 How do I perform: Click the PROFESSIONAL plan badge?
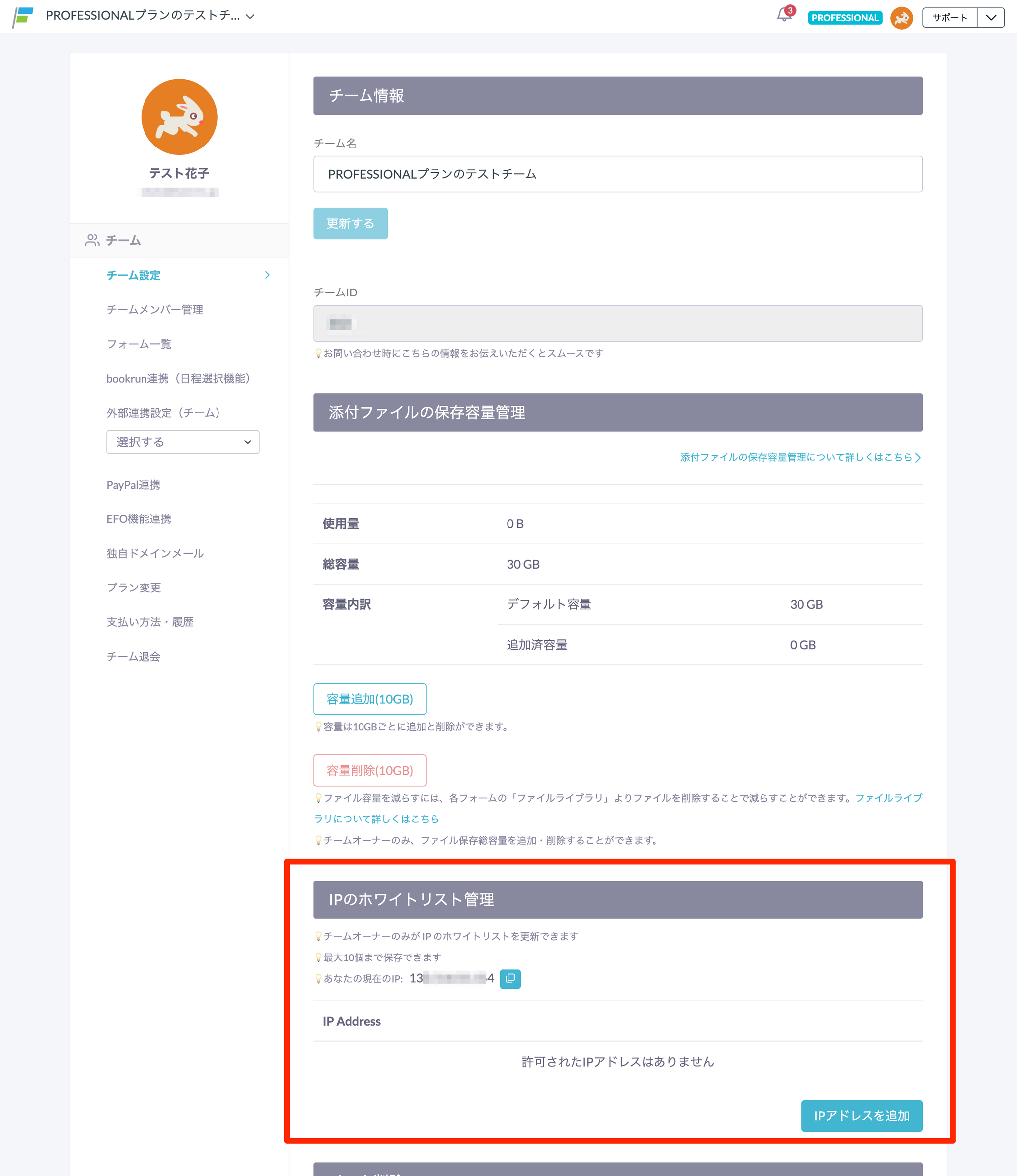click(845, 18)
